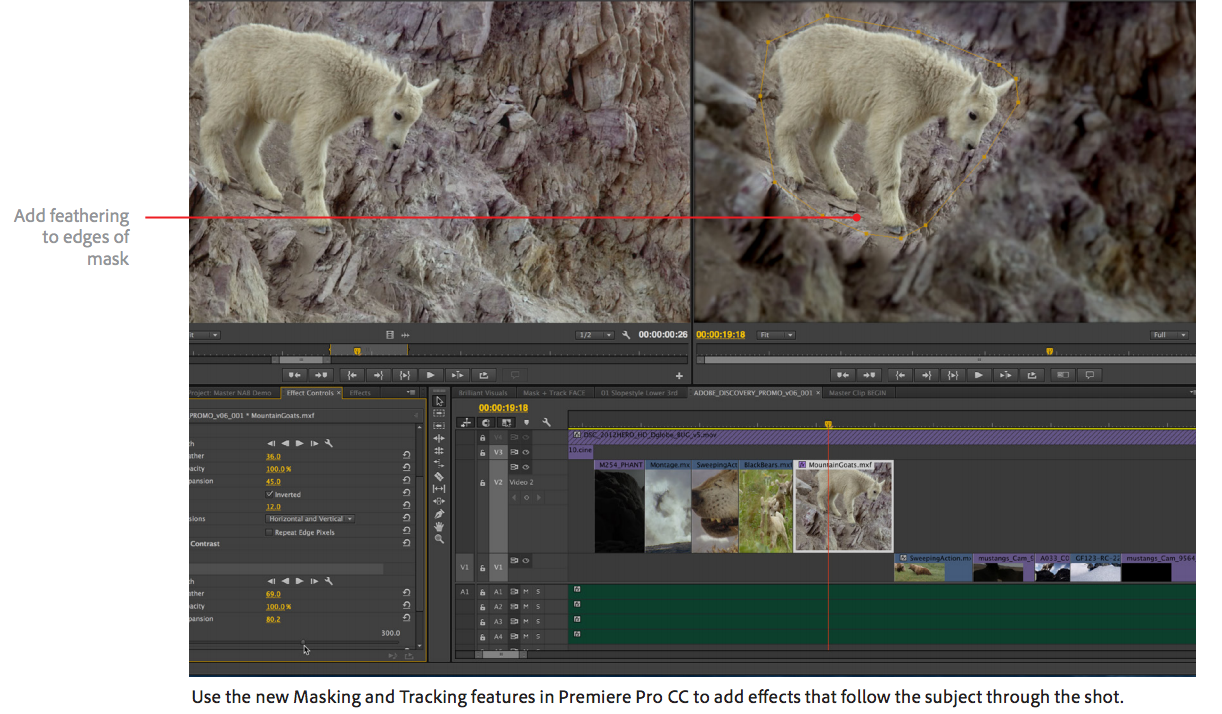Toggle V3 track output eye icon
1222x714 pixels.
(x=525, y=452)
